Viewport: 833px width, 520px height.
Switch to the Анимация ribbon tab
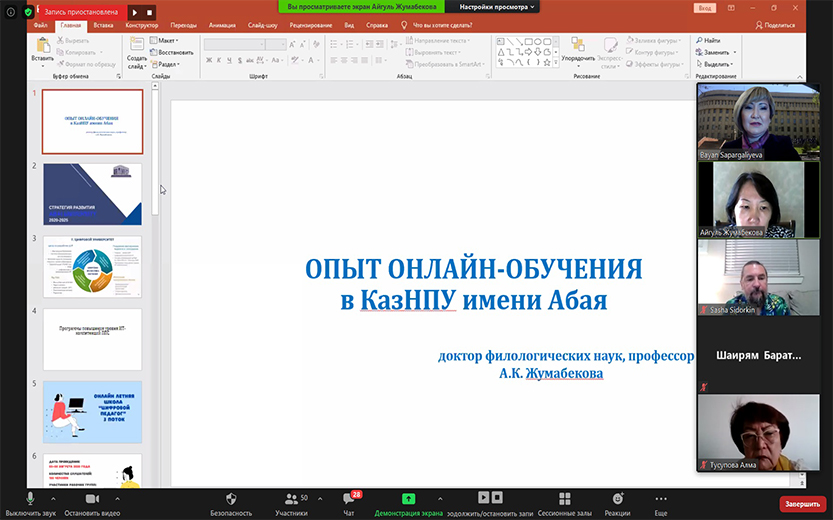(222, 25)
